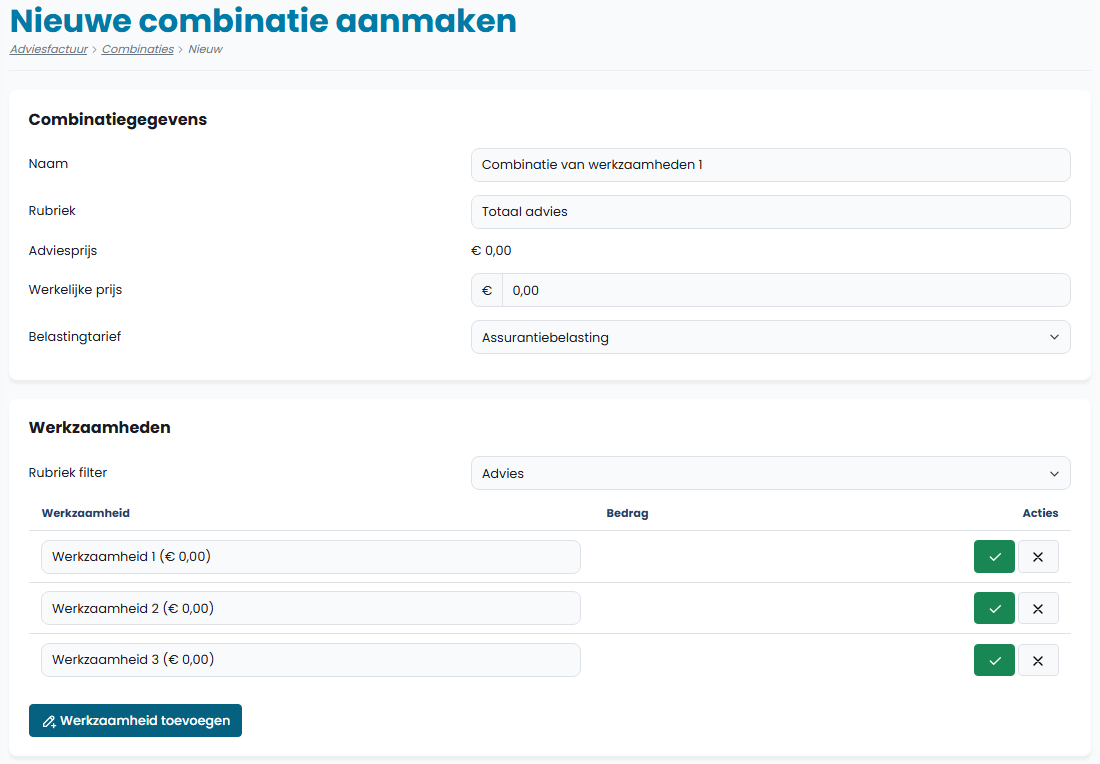Click the Euro sign prefix of Werkelijke prijs
1100x764 pixels.
click(487, 290)
